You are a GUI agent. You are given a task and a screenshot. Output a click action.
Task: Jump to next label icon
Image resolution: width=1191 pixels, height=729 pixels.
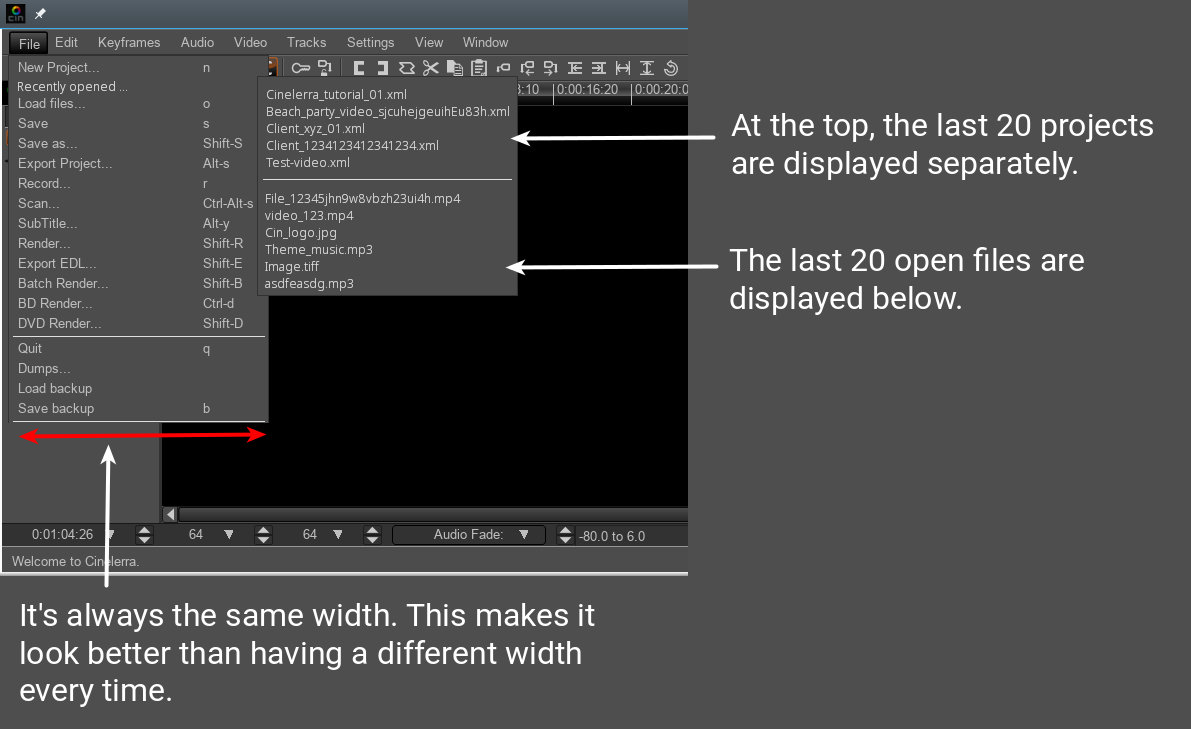click(x=551, y=68)
